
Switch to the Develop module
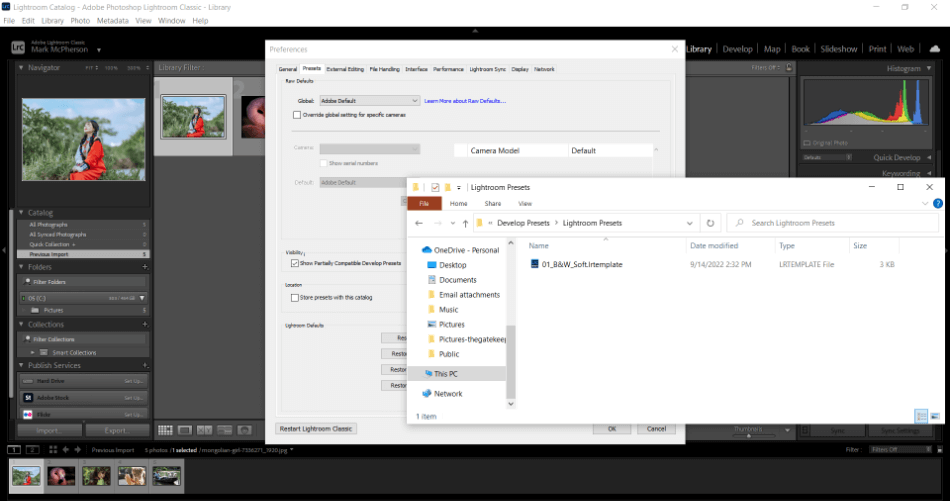point(737,48)
